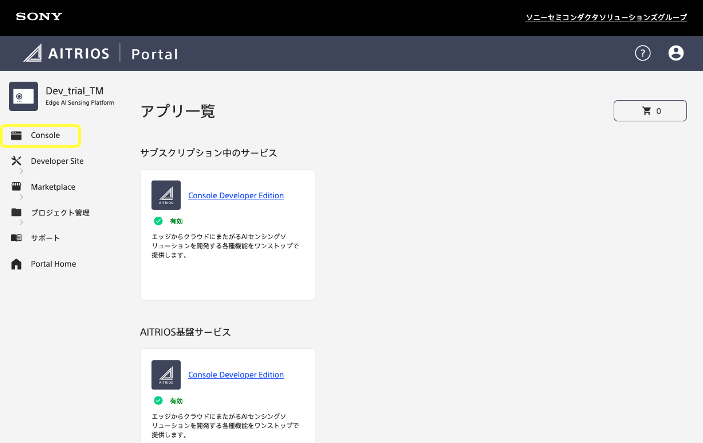Image resolution: width=703 pixels, height=443 pixels.
Task: Go to Portal Home in sidebar
Action: [x=53, y=264]
